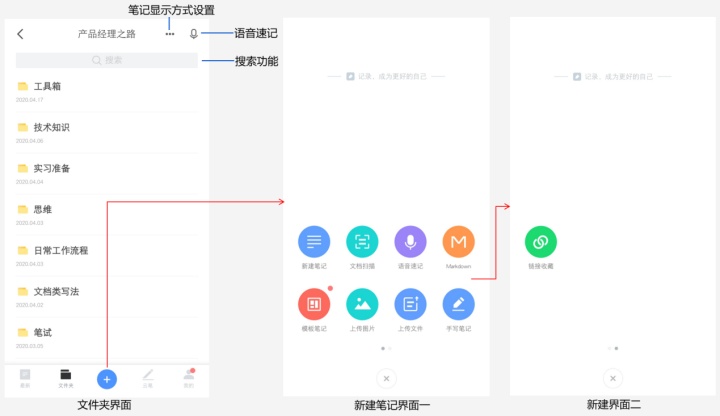Tap the microphone icon in header
The image size is (720, 416).
coord(193,34)
